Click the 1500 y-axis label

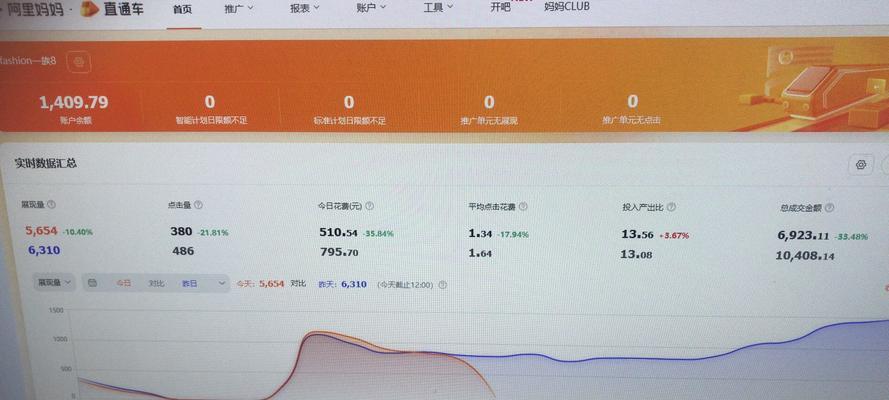tap(56, 310)
